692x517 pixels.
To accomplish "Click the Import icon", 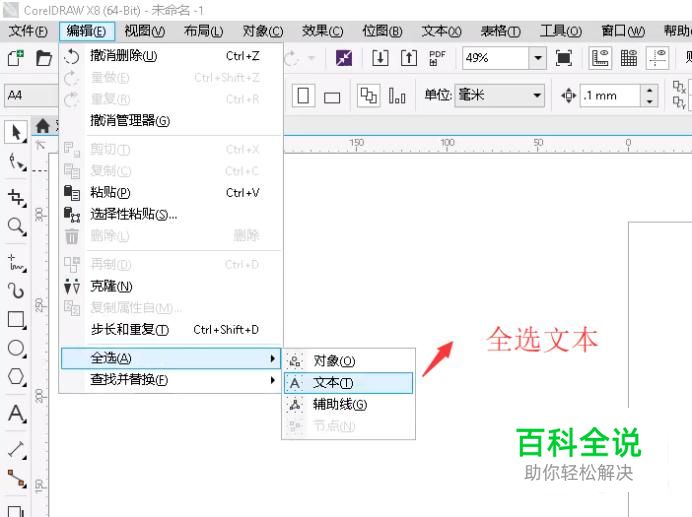I will click(x=380, y=58).
